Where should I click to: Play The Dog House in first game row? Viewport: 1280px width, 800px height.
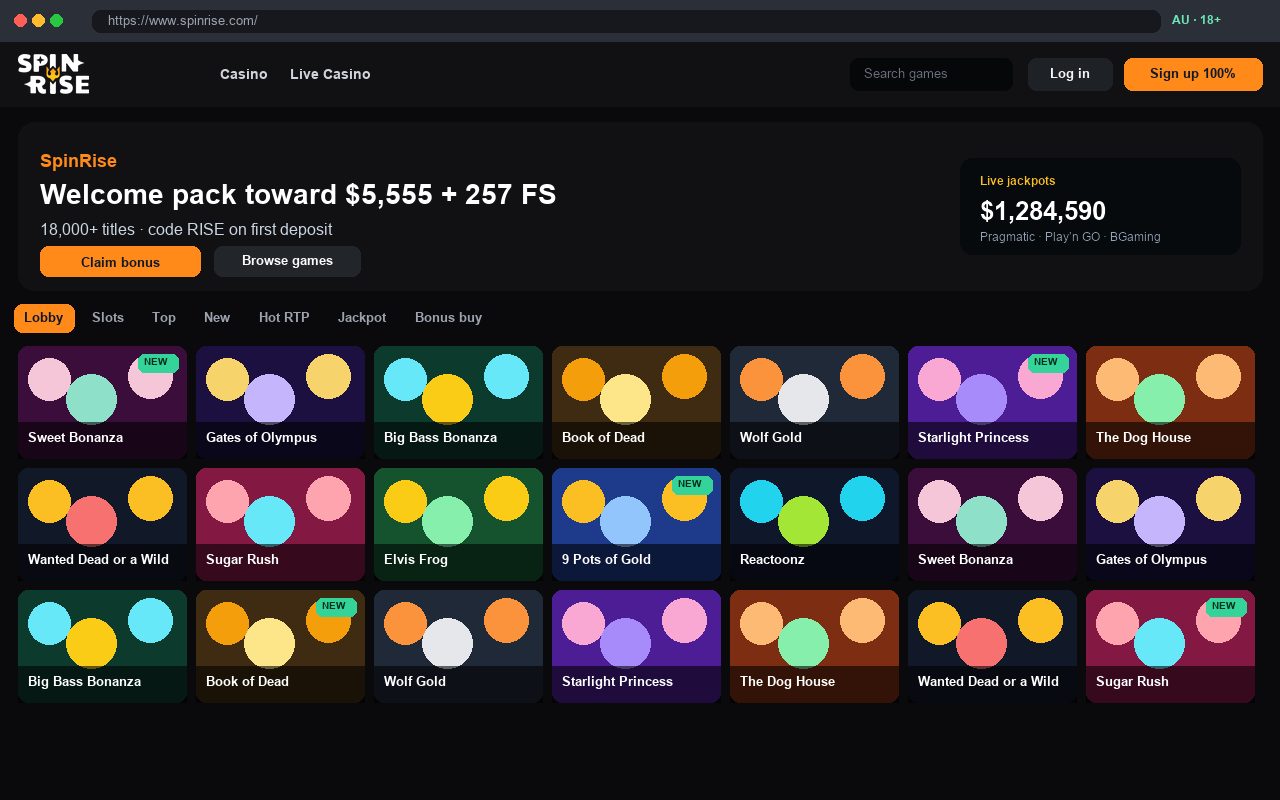[x=1170, y=402]
